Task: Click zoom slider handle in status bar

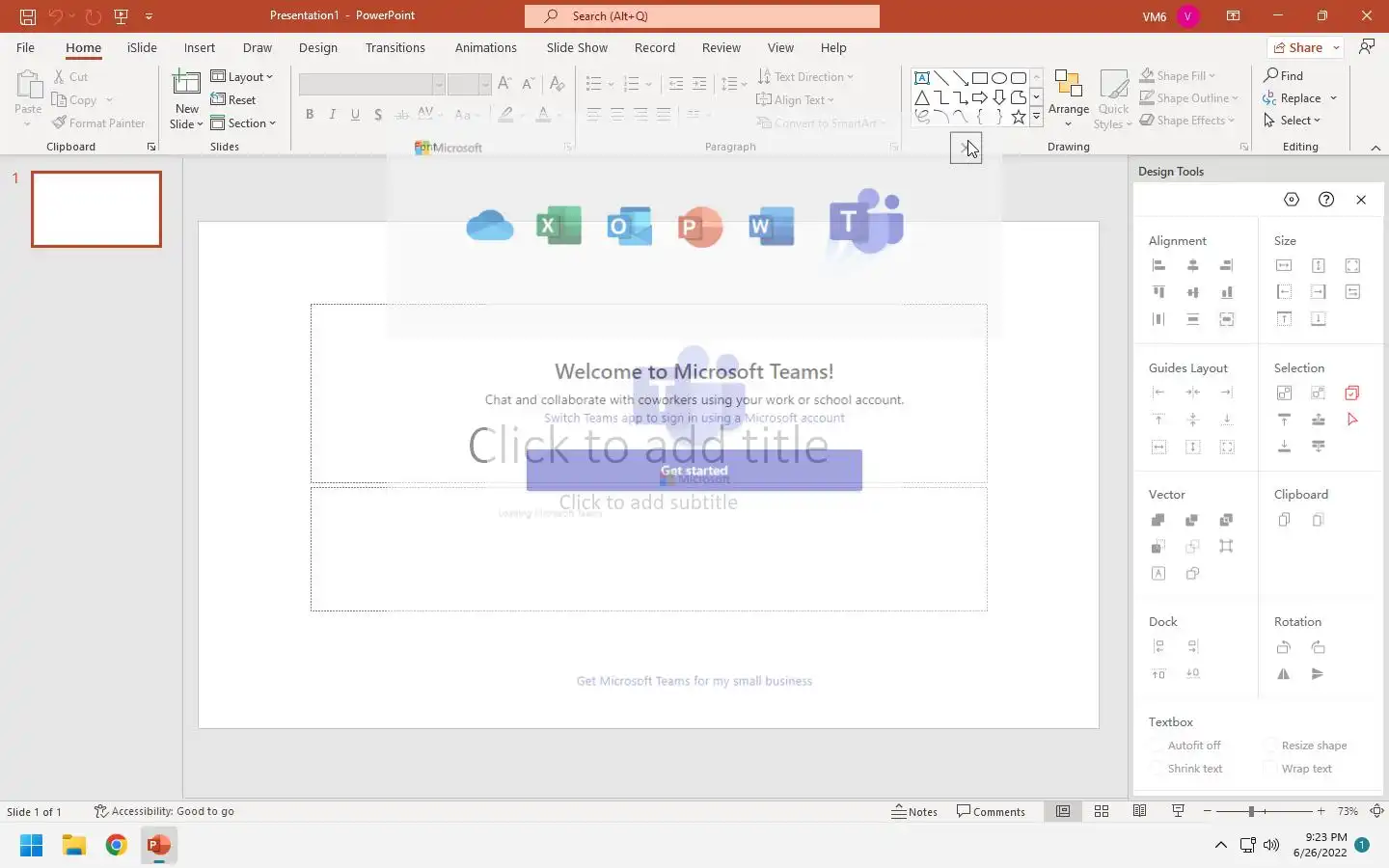Action: (x=1251, y=811)
